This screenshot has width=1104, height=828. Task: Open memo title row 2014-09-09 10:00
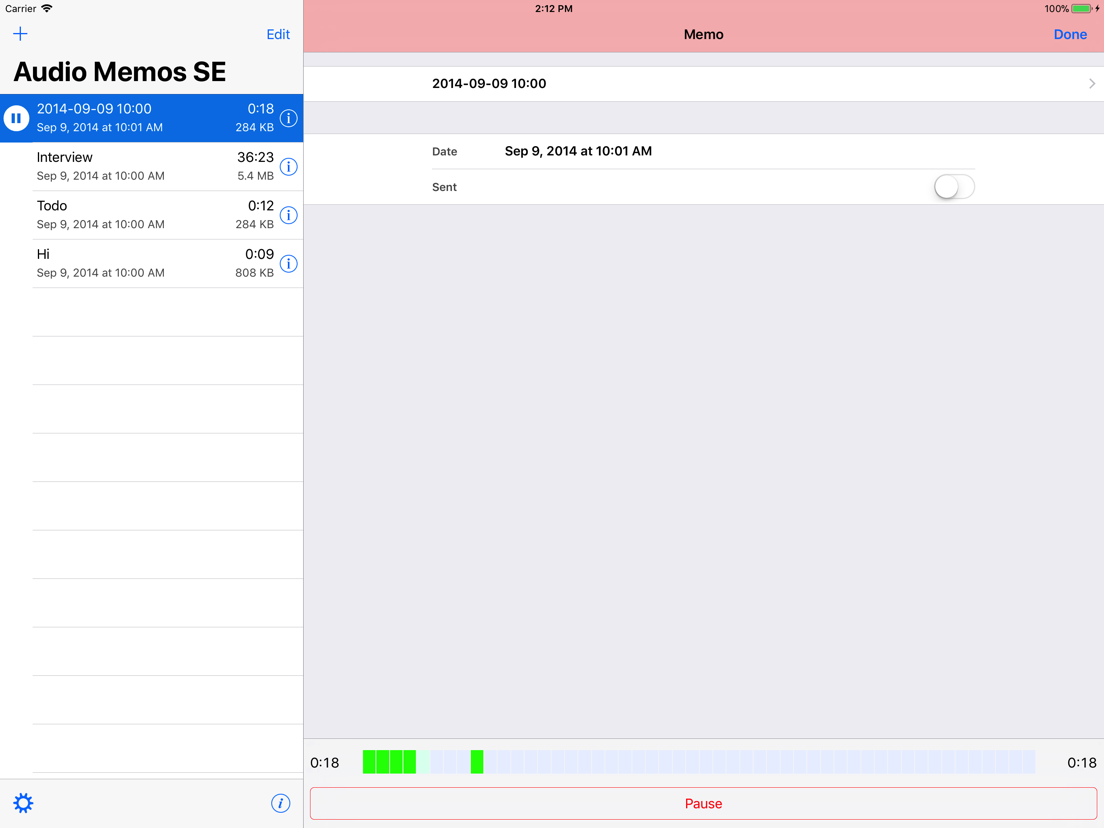pyautogui.click(x=703, y=84)
